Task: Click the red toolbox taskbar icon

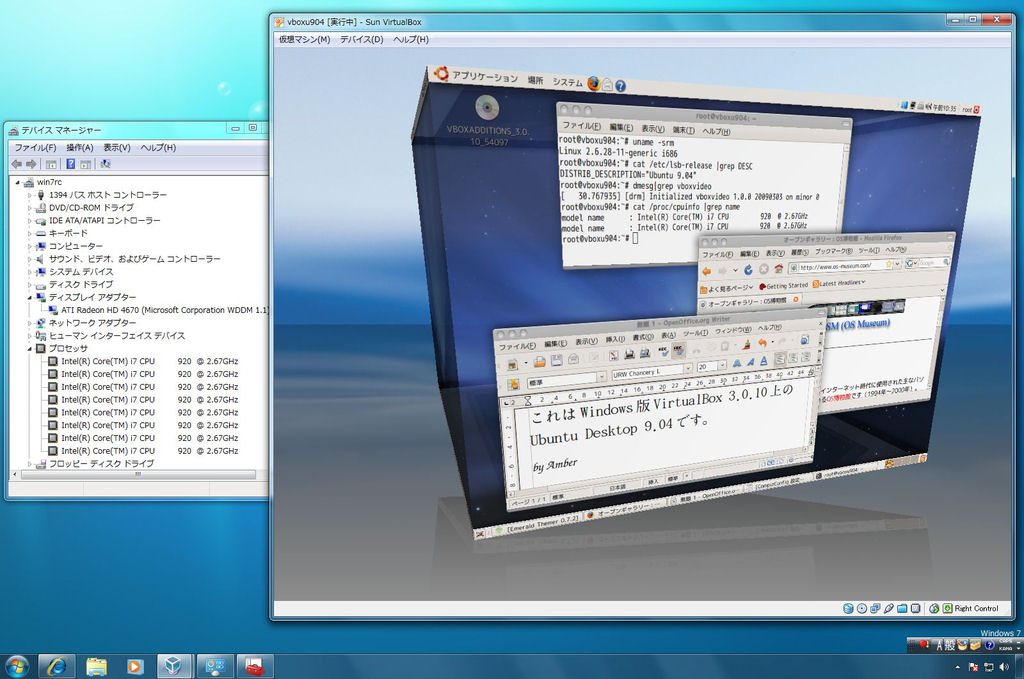Action: (254, 667)
